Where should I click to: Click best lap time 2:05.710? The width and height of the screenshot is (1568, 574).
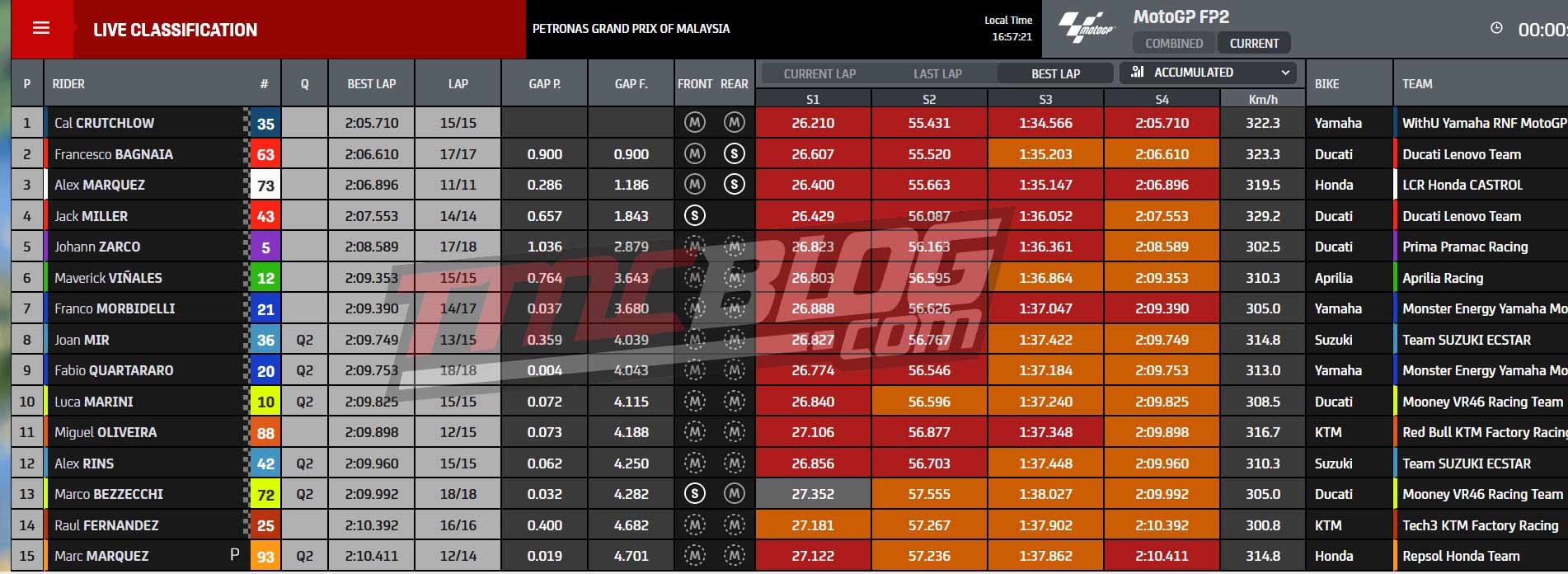pos(372,123)
